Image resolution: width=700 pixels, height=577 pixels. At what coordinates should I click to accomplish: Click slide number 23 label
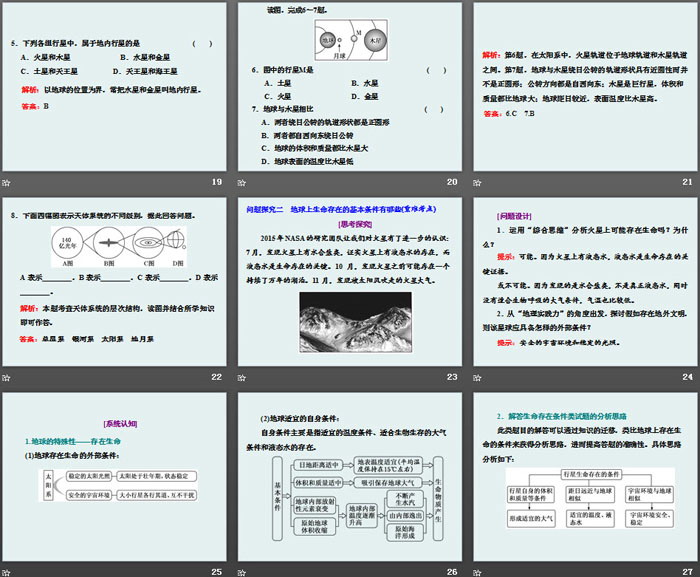click(452, 377)
